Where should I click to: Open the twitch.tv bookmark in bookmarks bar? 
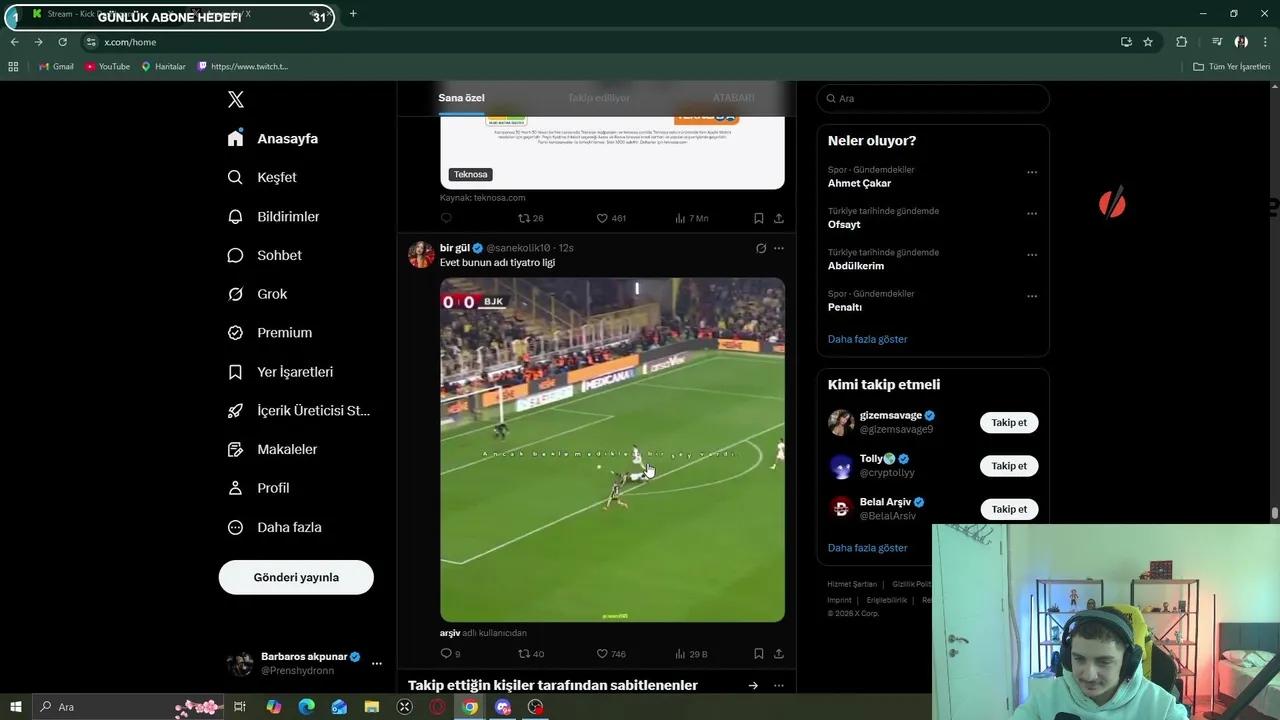click(x=243, y=66)
